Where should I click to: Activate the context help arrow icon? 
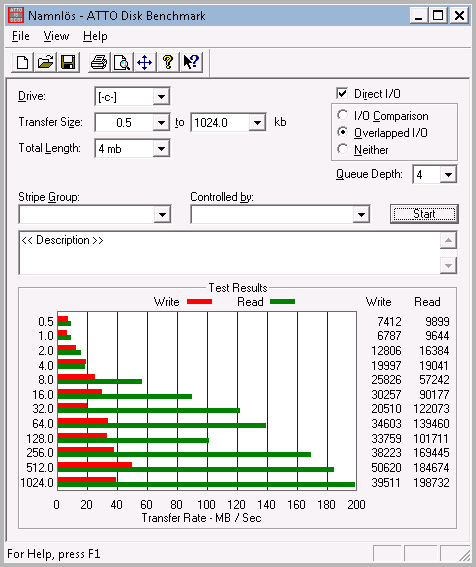[191, 62]
